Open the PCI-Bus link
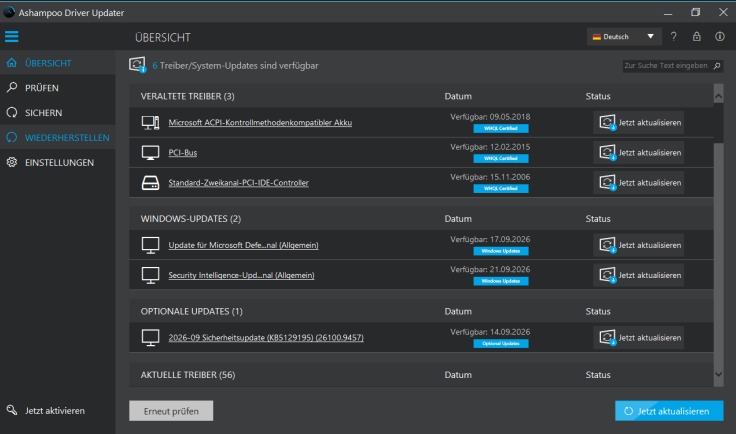The image size is (736, 434). 183,152
